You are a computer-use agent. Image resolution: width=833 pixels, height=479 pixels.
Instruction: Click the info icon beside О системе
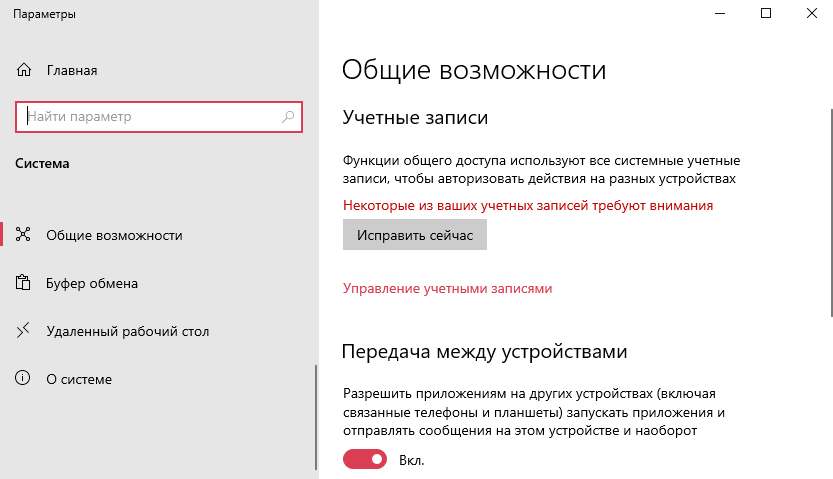[22, 378]
